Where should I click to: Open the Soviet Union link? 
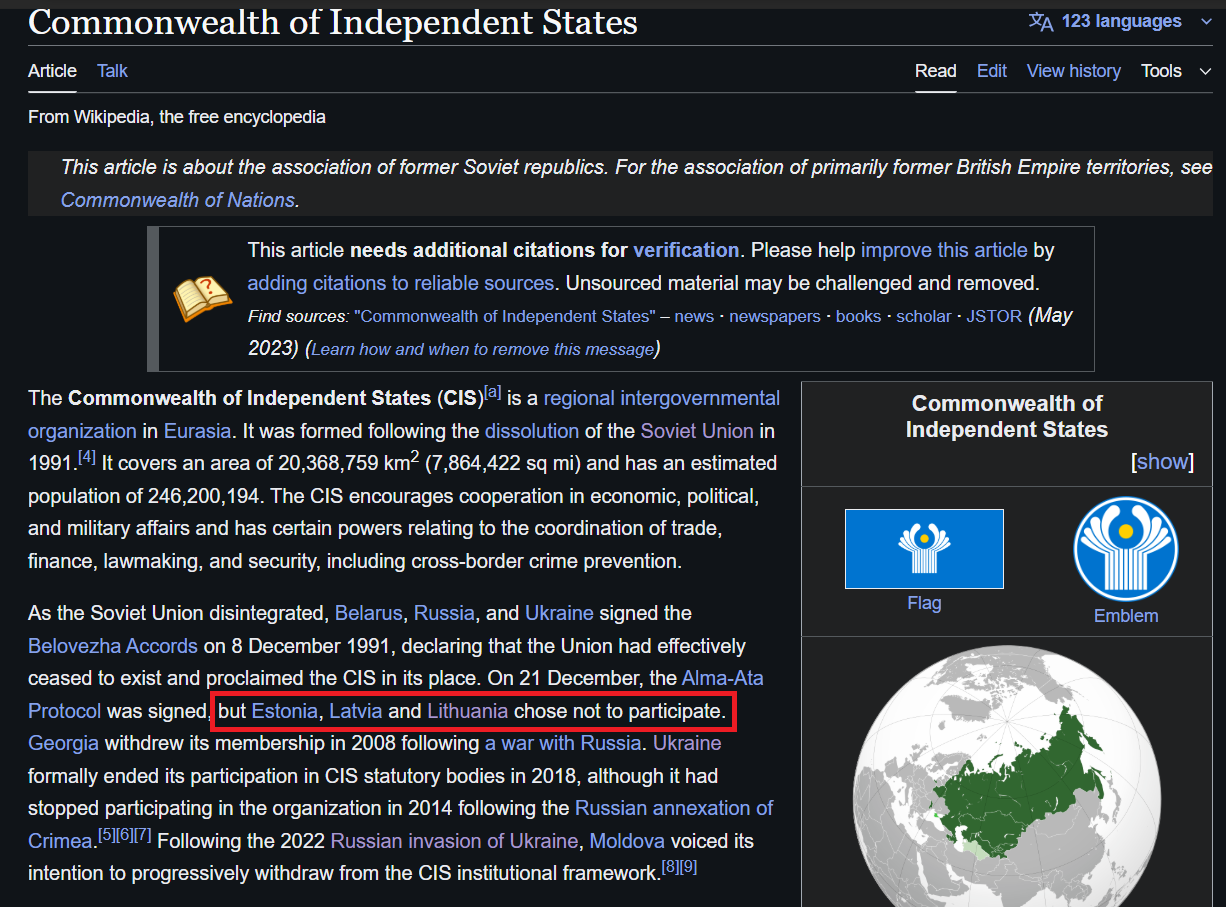click(698, 431)
